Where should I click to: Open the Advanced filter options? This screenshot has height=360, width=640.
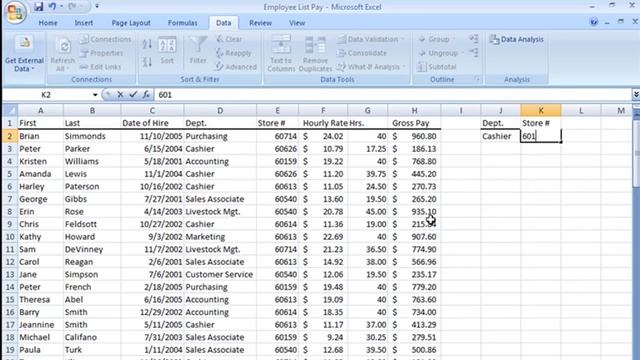pos(236,67)
